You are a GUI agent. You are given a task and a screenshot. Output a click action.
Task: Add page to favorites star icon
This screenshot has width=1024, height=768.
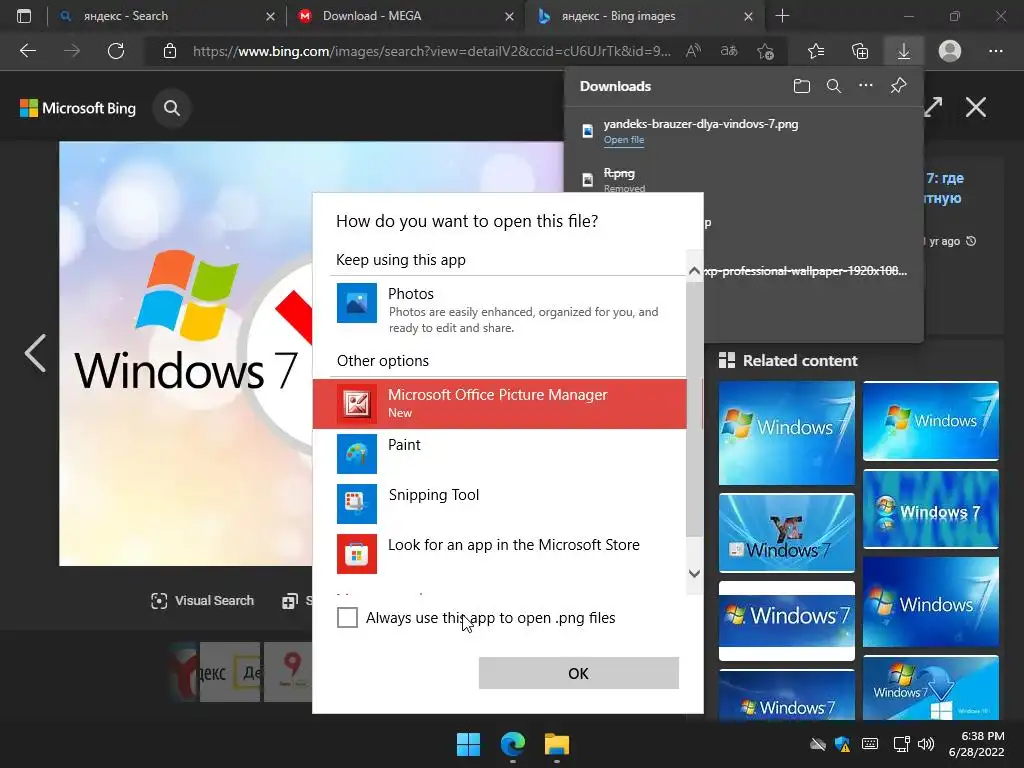point(765,51)
